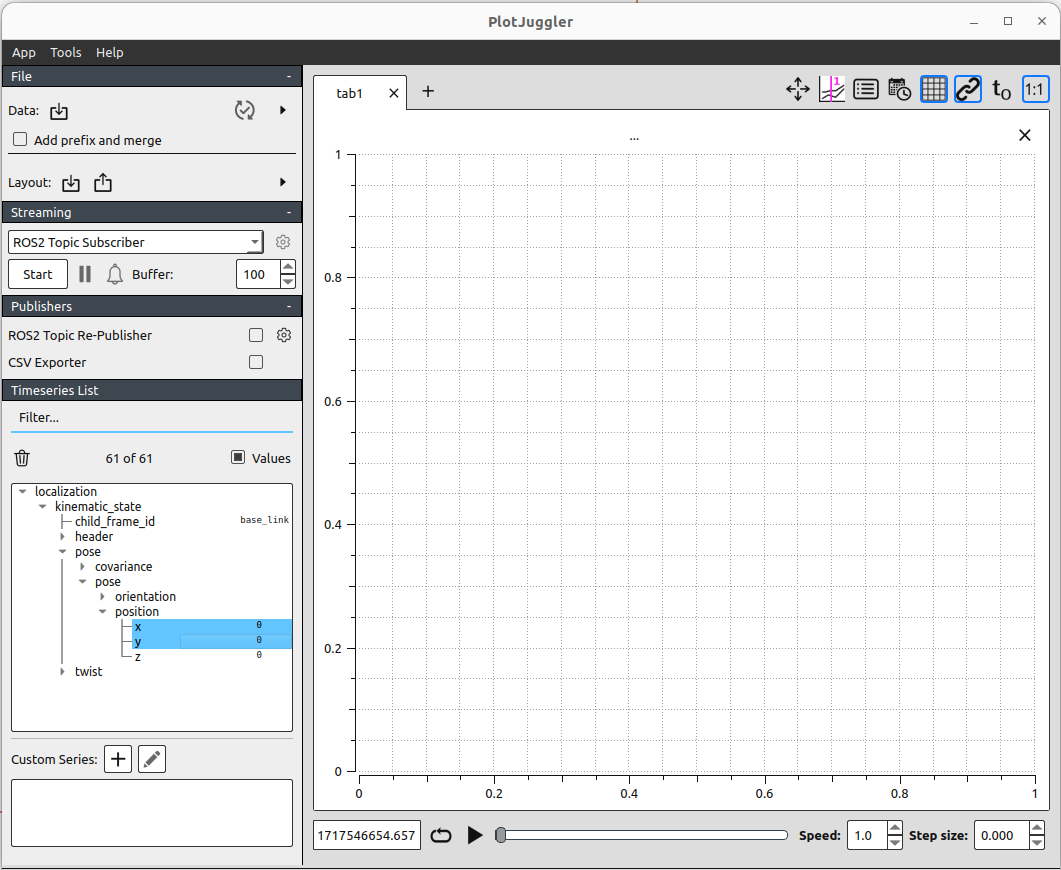
Task: Toggle the plot grid icon
Action: coord(933,90)
